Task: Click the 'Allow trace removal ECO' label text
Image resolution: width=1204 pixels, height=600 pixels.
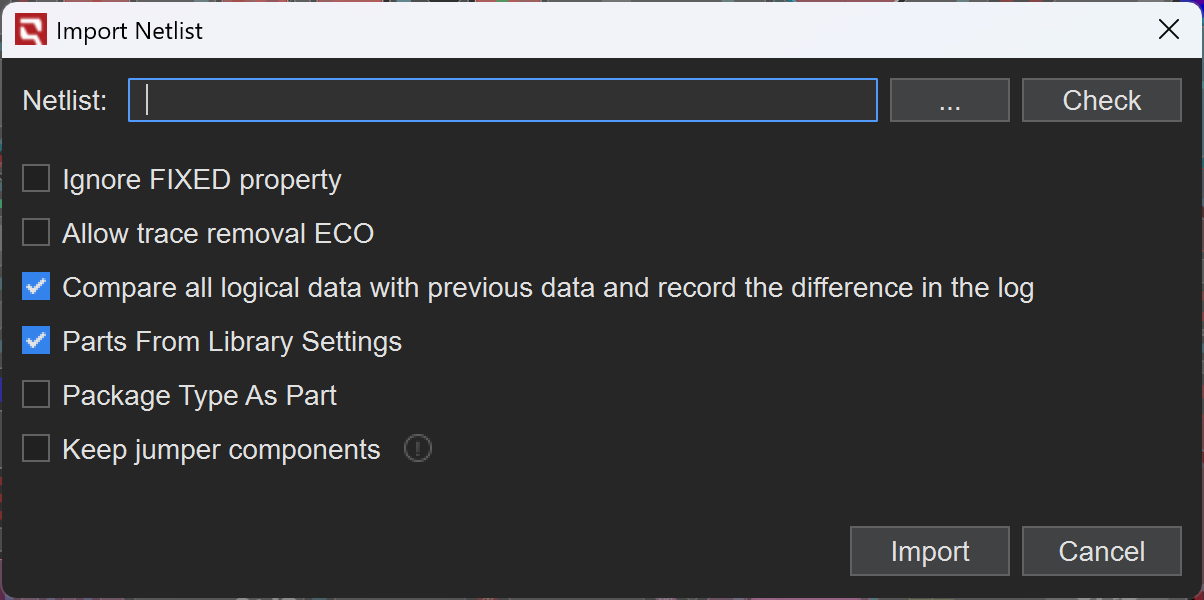Action: 218,234
